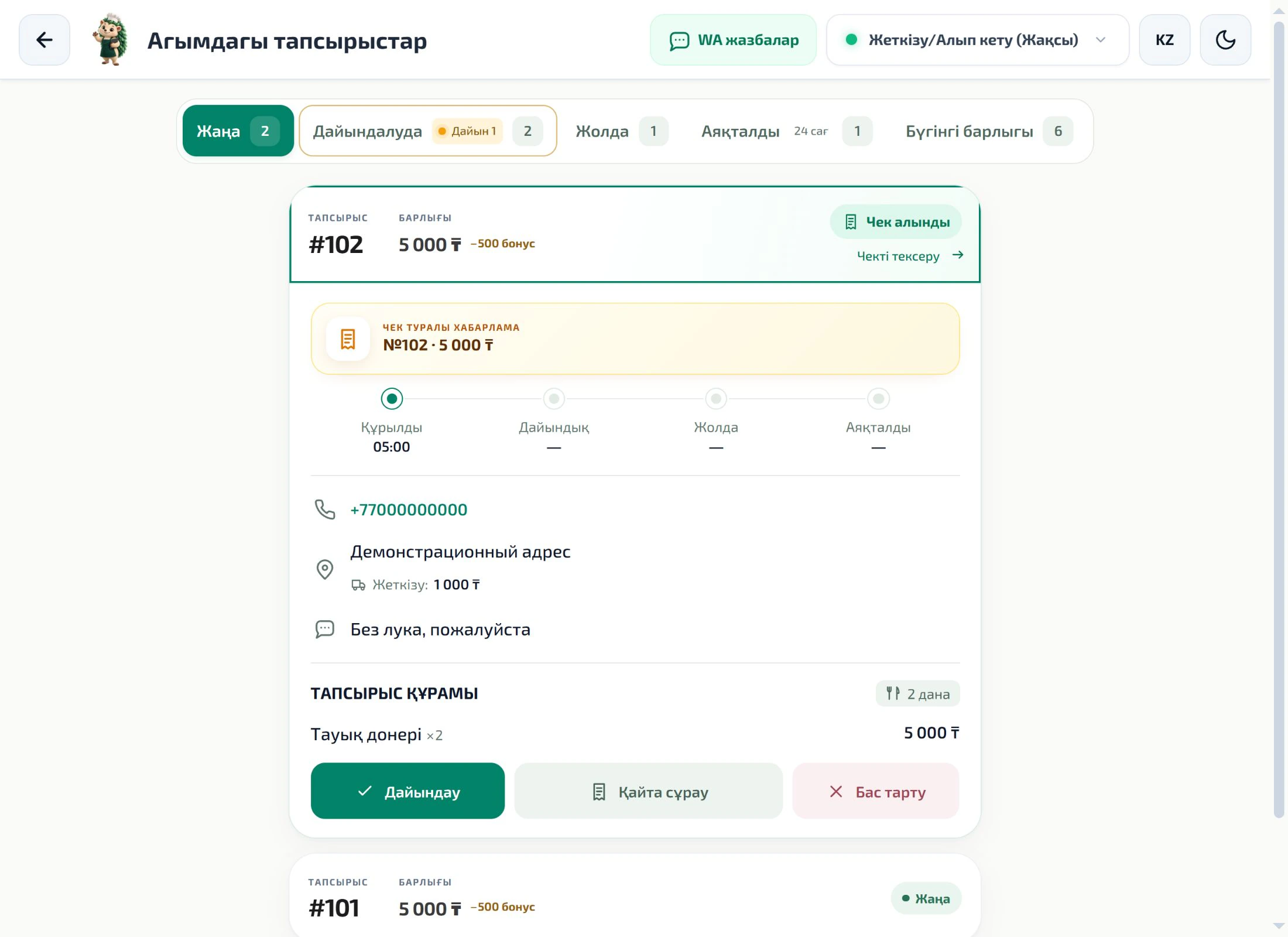Click the back arrow button
The width and height of the screenshot is (1288, 937).
[x=44, y=40]
